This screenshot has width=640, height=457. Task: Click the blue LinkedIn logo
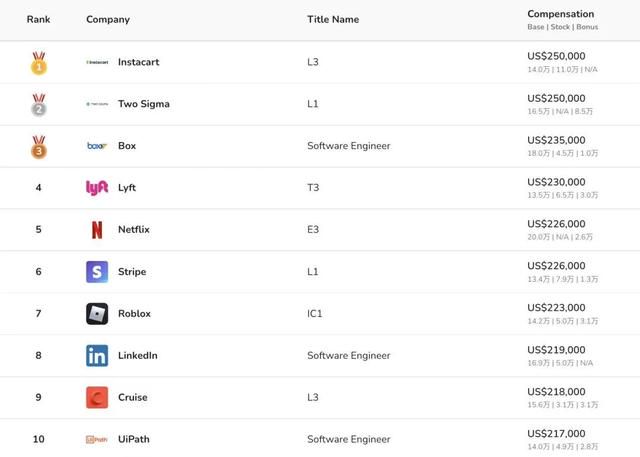coord(97,356)
